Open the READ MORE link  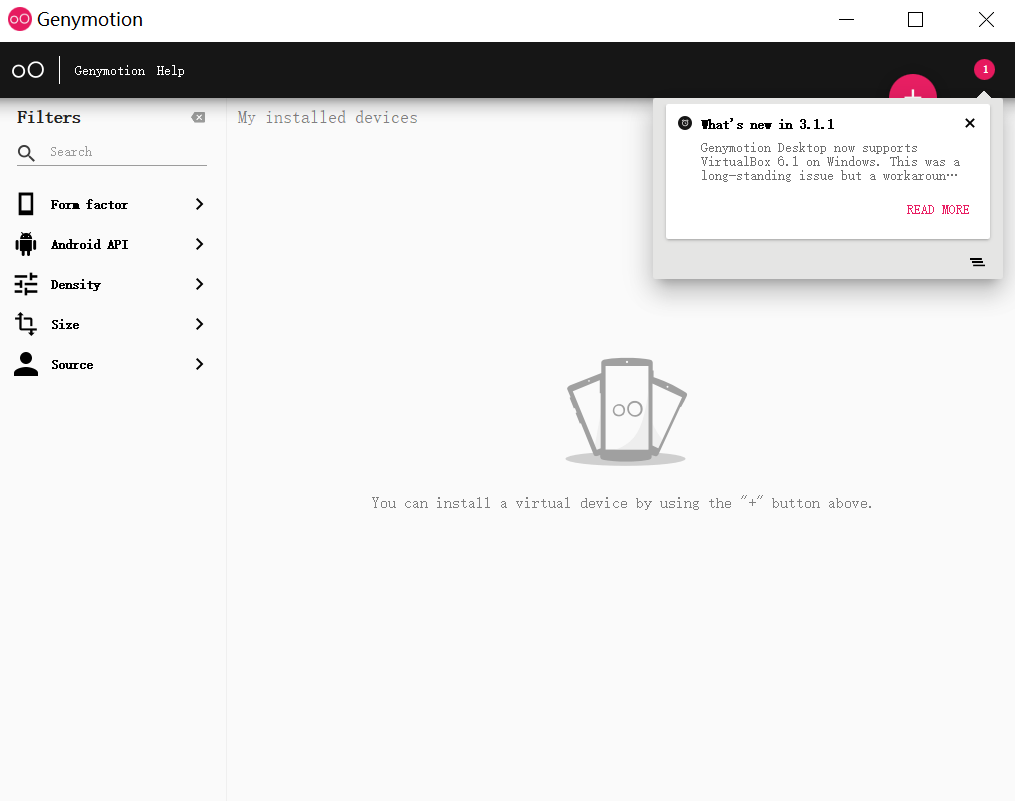[x=937, y=210]
